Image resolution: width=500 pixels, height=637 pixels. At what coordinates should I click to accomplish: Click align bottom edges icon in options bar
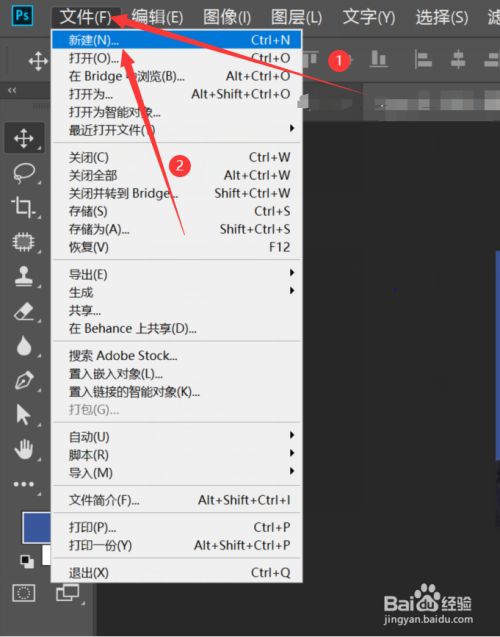(x=379, y=59)
